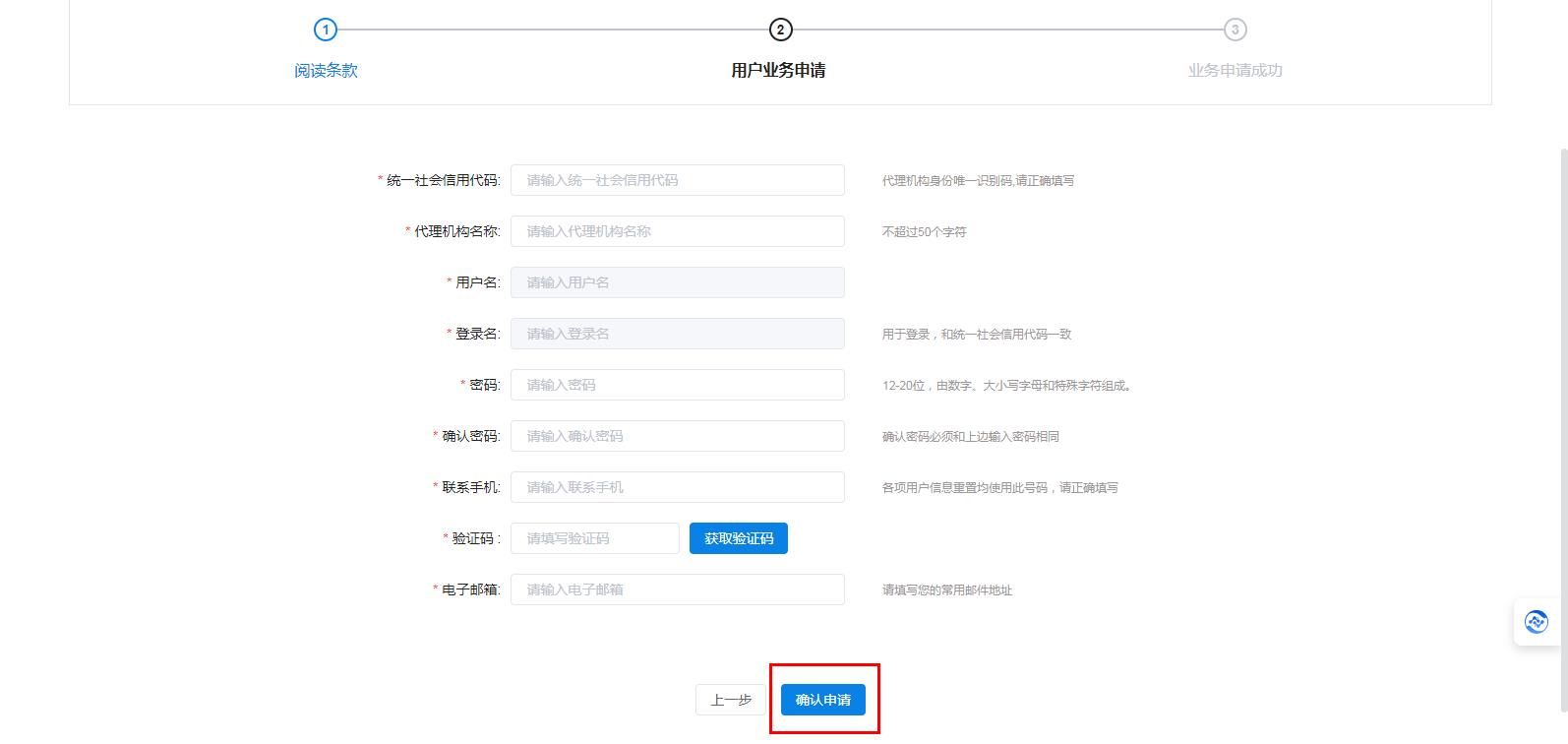Click into the 联系手机 field
The image size is (1568, 744).
[677, 487]
